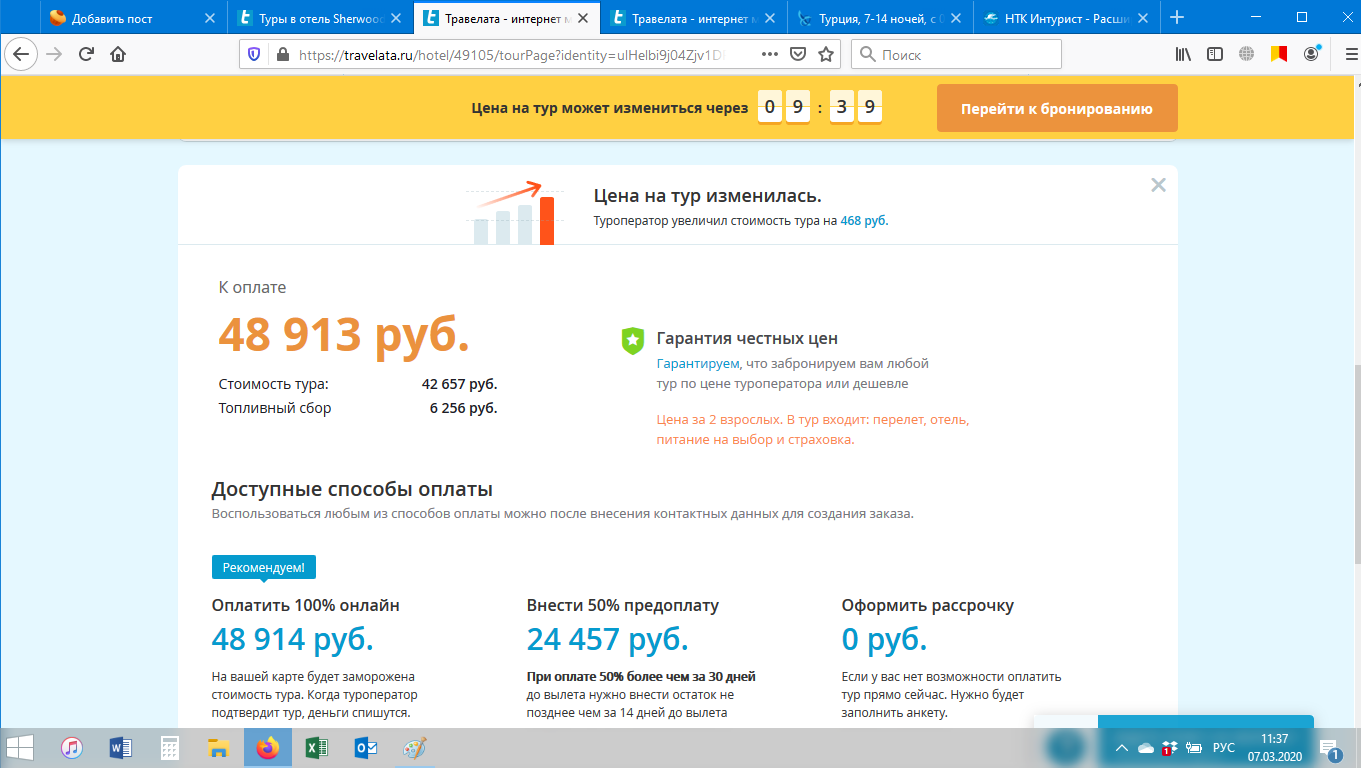
Task: Close the Турция, 7-14 ночей tab
Action: 957,17
